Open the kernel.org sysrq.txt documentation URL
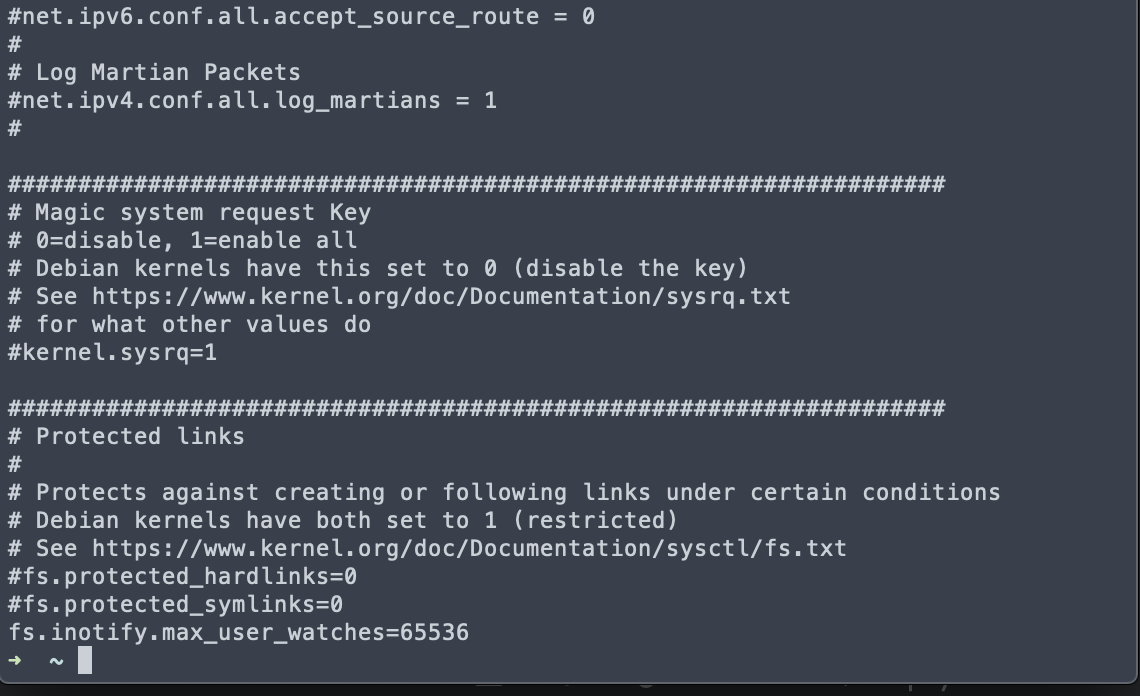 [x=441, y=297]
